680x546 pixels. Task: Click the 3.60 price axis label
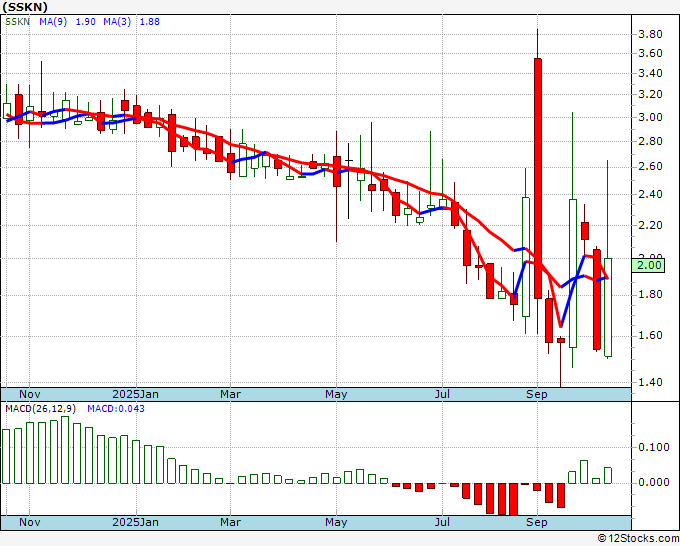coord(650,53)
